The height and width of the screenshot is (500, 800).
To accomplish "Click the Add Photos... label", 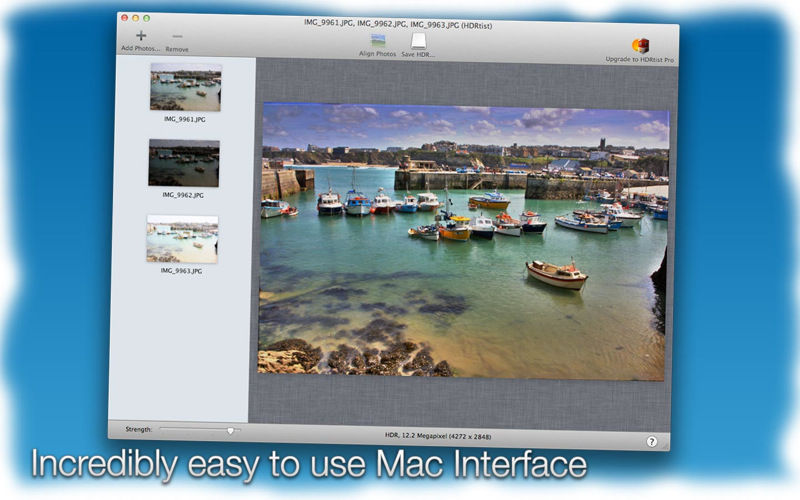I will pyautogui.click(x=141, y=48).
